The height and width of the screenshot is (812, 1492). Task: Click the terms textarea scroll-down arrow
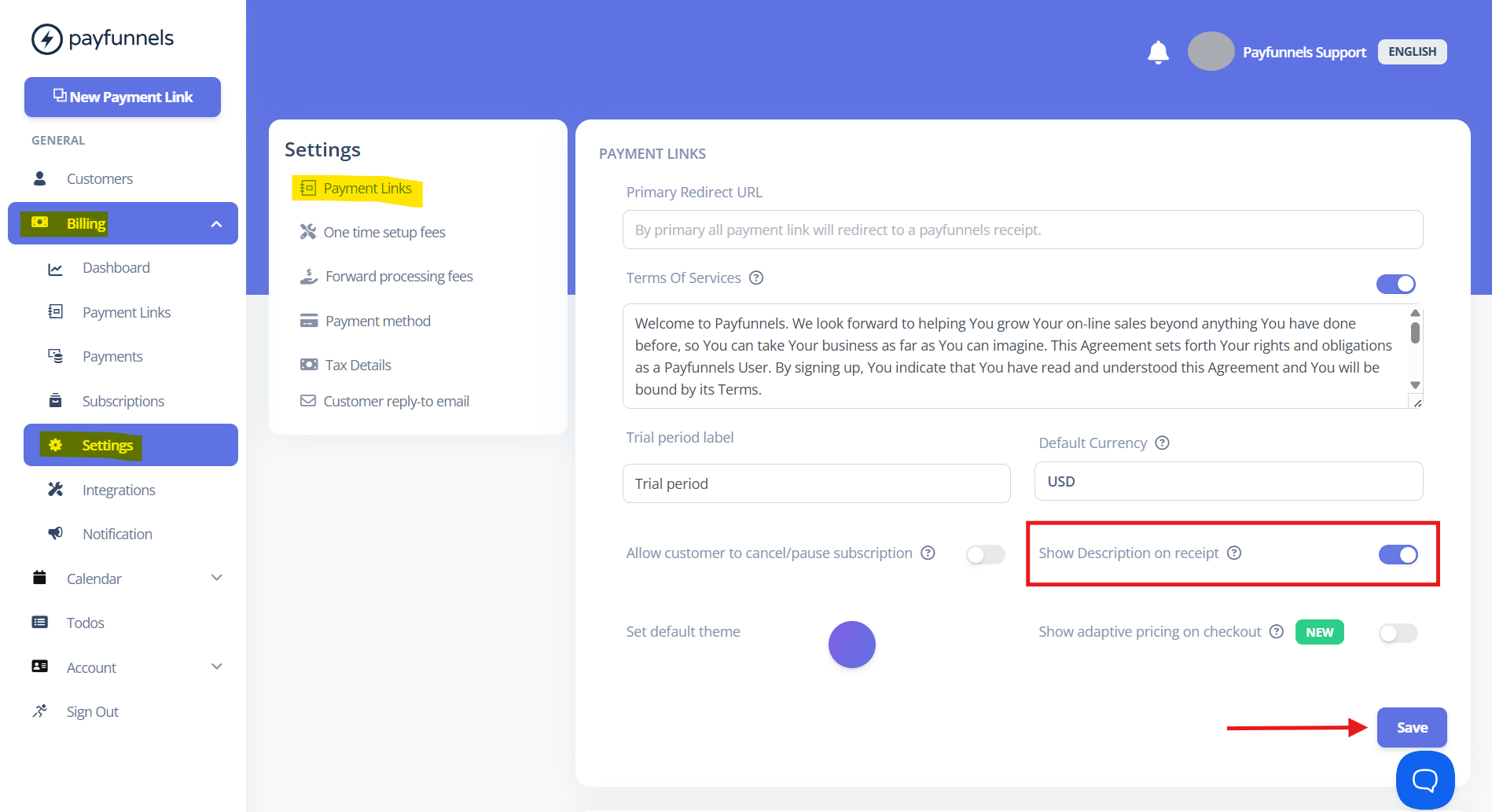[x=1415, y=385]
